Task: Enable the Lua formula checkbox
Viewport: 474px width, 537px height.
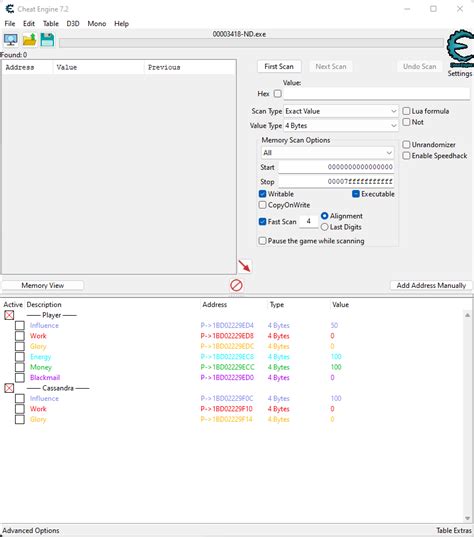Action: 406,111
